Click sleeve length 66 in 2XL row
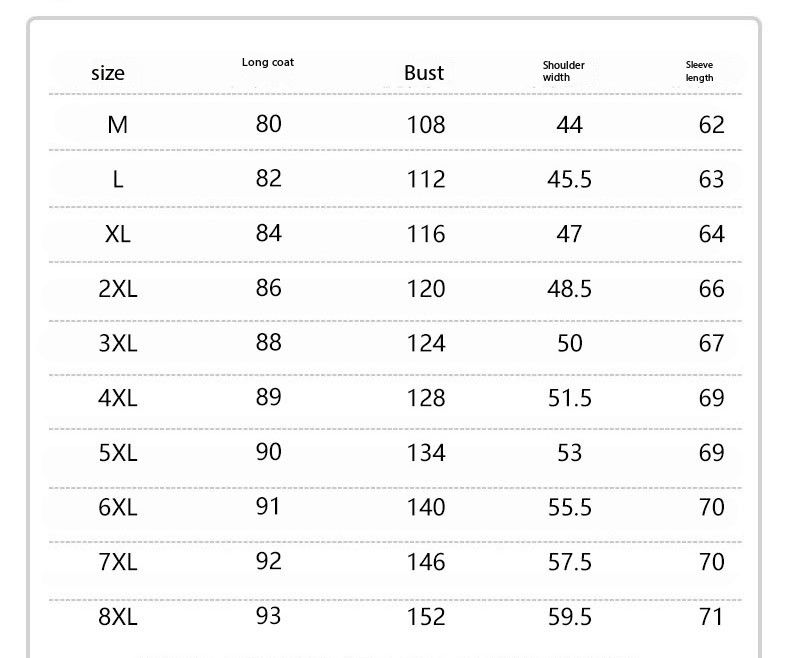The width and height of the screenshot is (790, 658). pos(711,289)
